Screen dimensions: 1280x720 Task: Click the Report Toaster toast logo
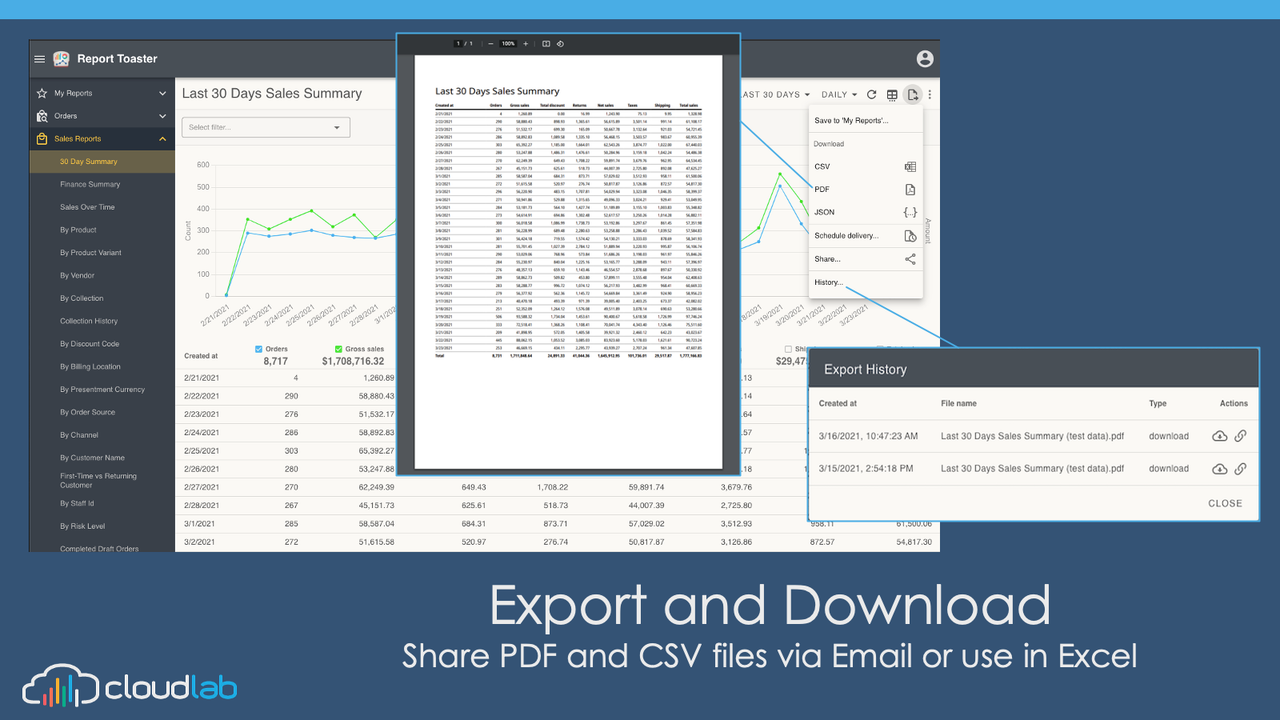61,58
